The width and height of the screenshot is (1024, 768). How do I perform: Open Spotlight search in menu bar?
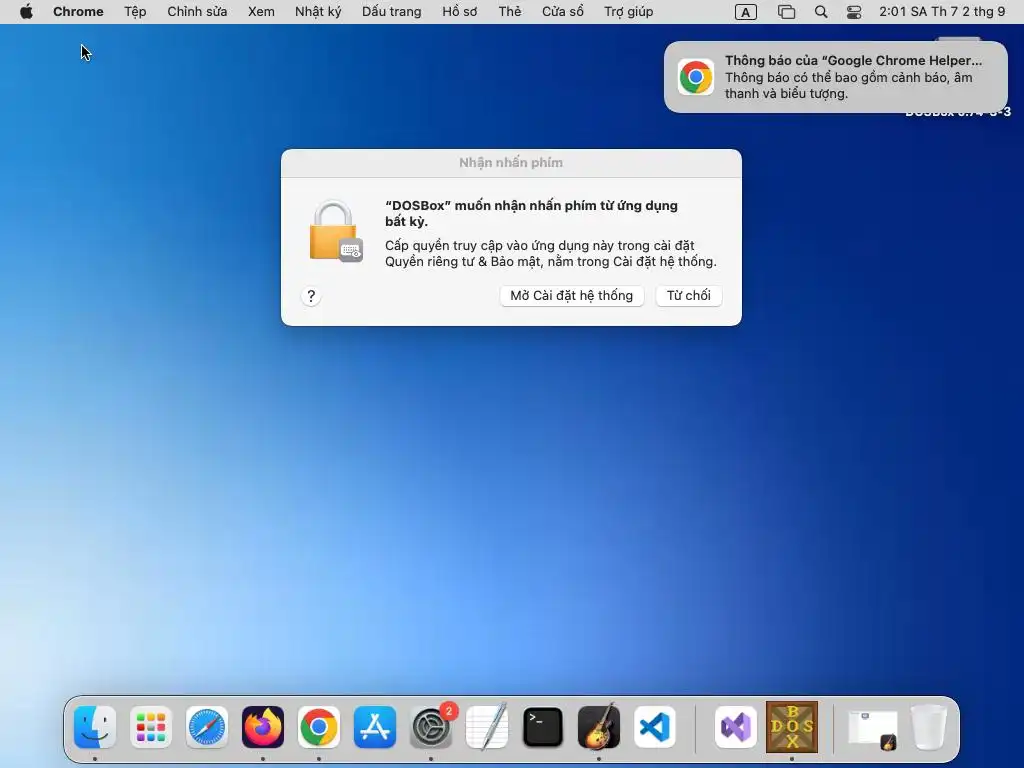tap(821, 12)
